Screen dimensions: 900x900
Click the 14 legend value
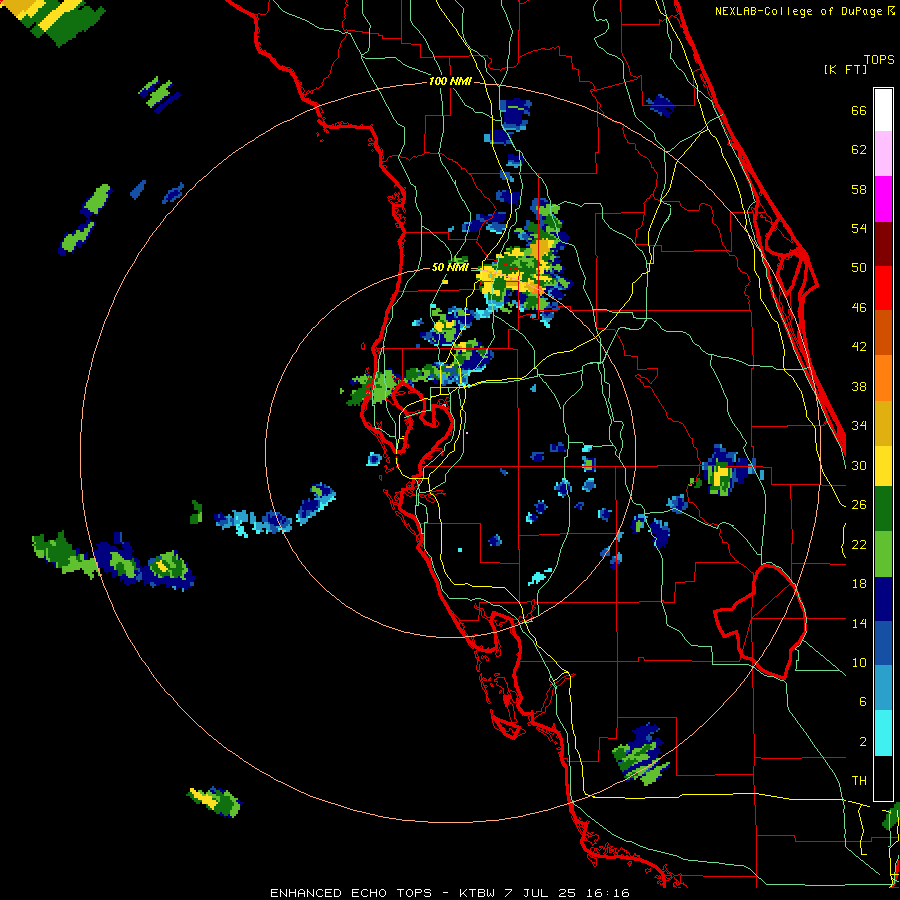[x=859, y=623]
